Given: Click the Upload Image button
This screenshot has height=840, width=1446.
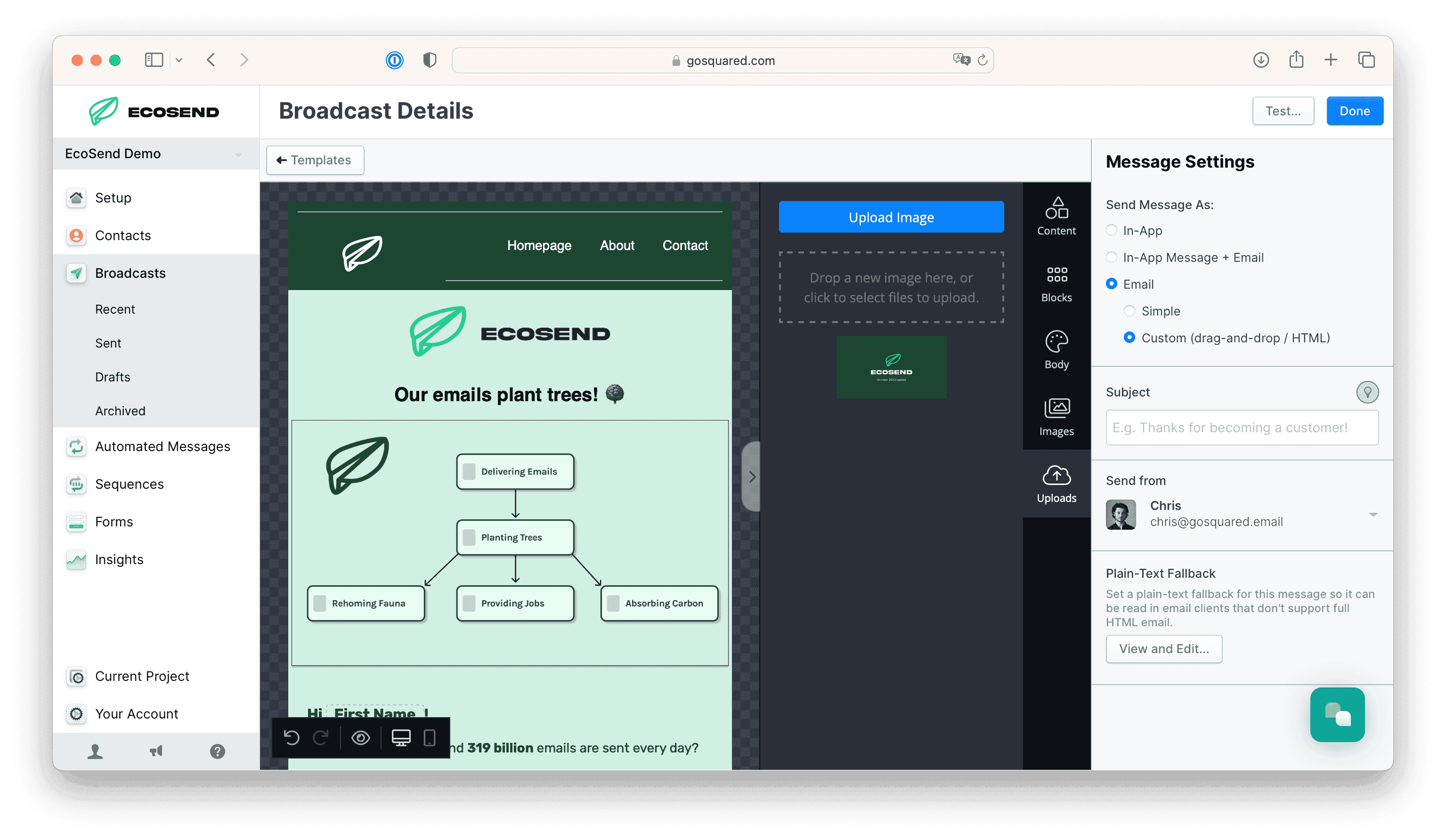Looking at the screenshot, I should (891, 217).
